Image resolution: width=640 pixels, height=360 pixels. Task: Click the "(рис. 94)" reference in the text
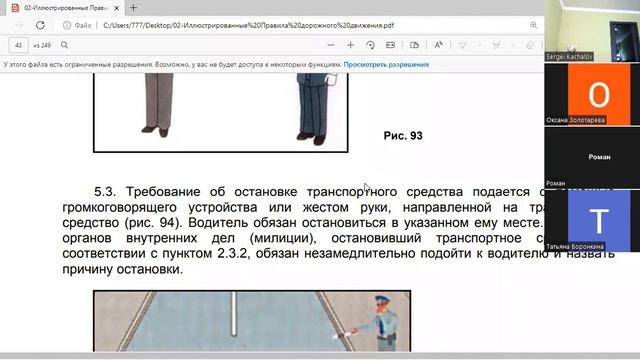pyautogui.click(x=152, y=223)
